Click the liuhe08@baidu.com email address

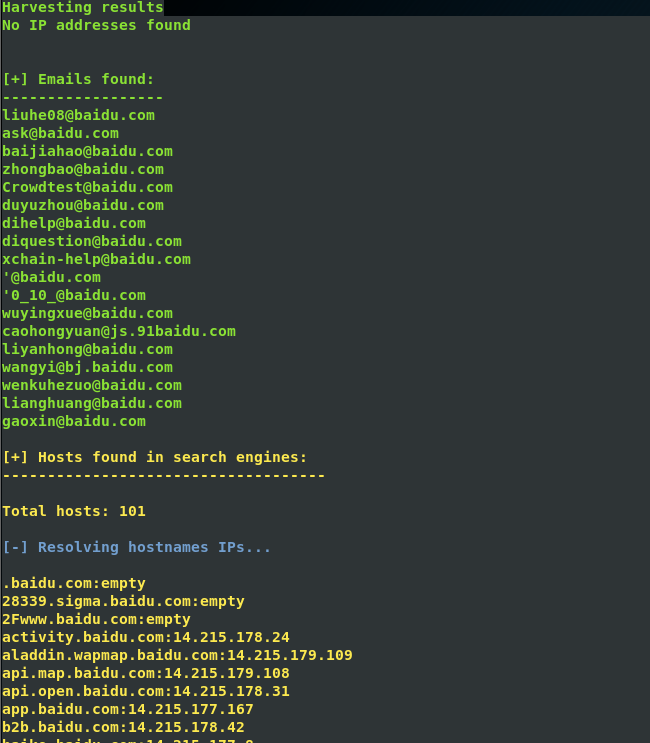(x=78, y=115)
